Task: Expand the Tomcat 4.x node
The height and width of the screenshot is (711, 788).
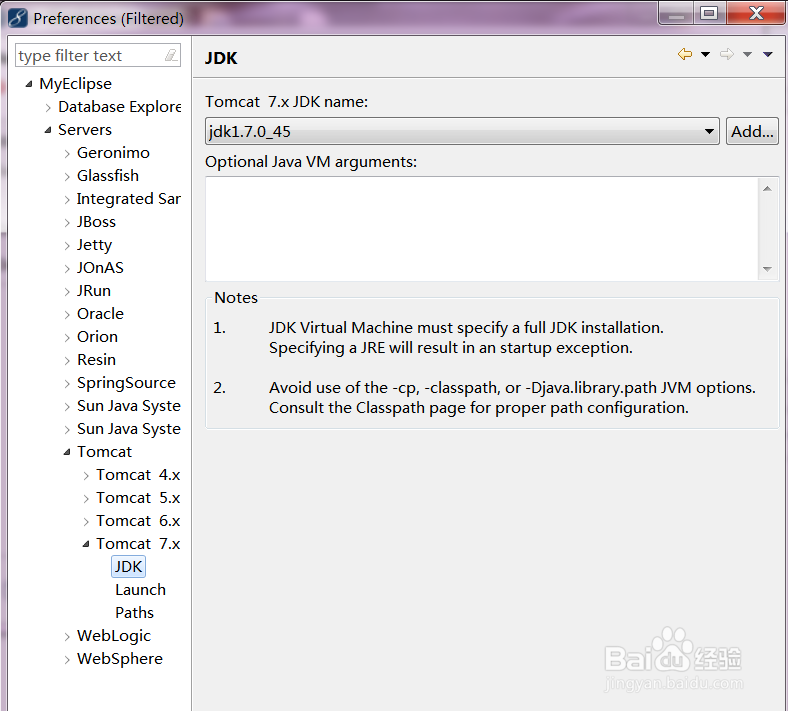Action: point(86,476)
